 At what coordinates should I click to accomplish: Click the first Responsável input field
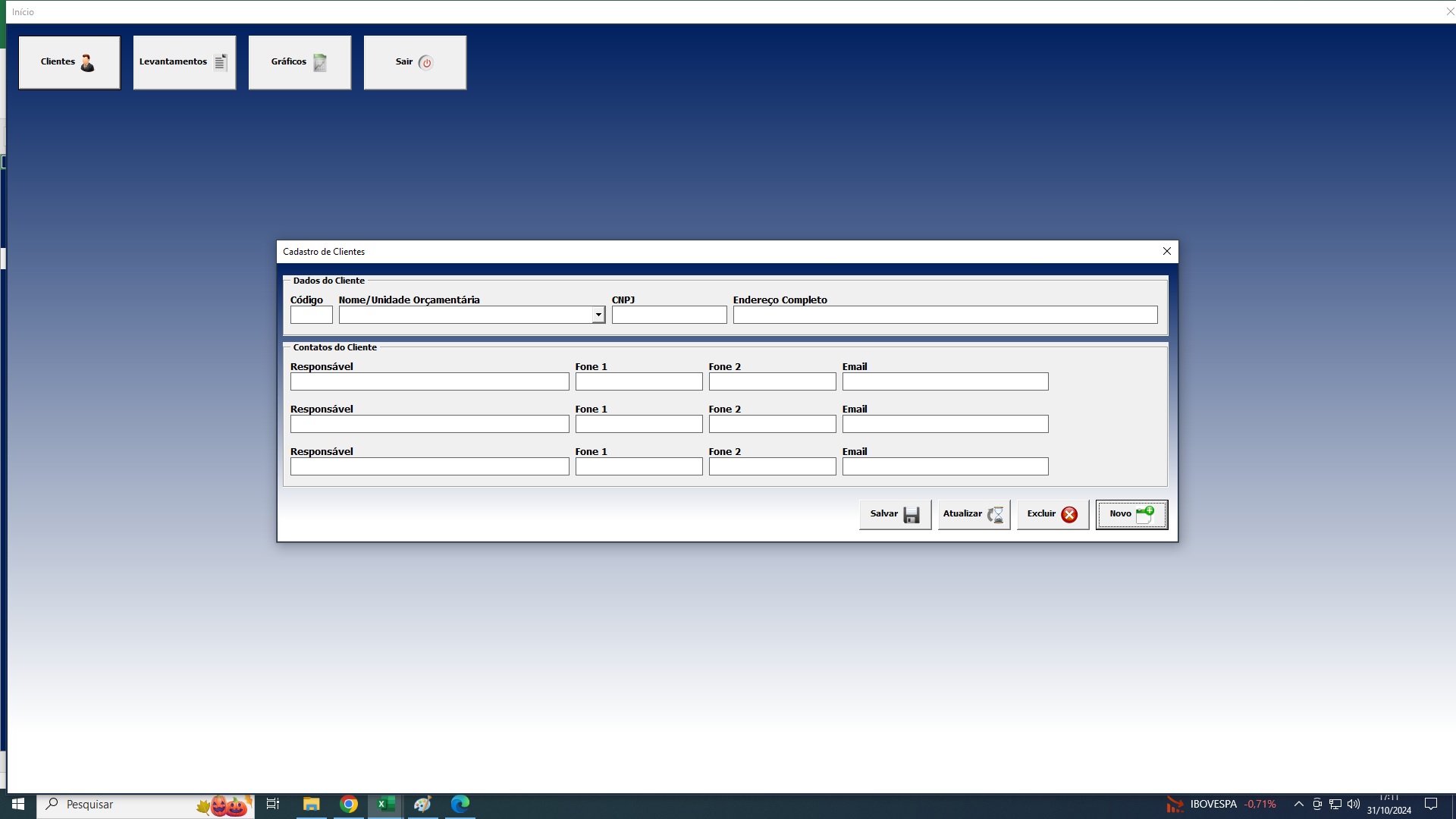point(429,381)
